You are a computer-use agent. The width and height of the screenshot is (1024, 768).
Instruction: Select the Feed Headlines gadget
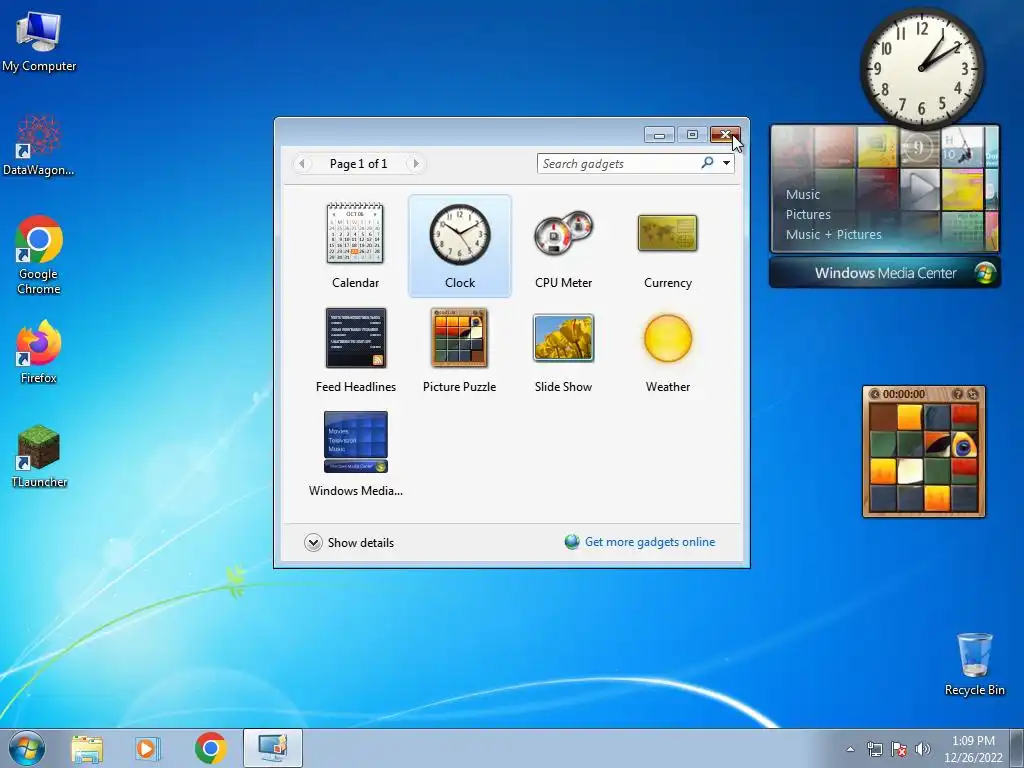tap(355, 349)
